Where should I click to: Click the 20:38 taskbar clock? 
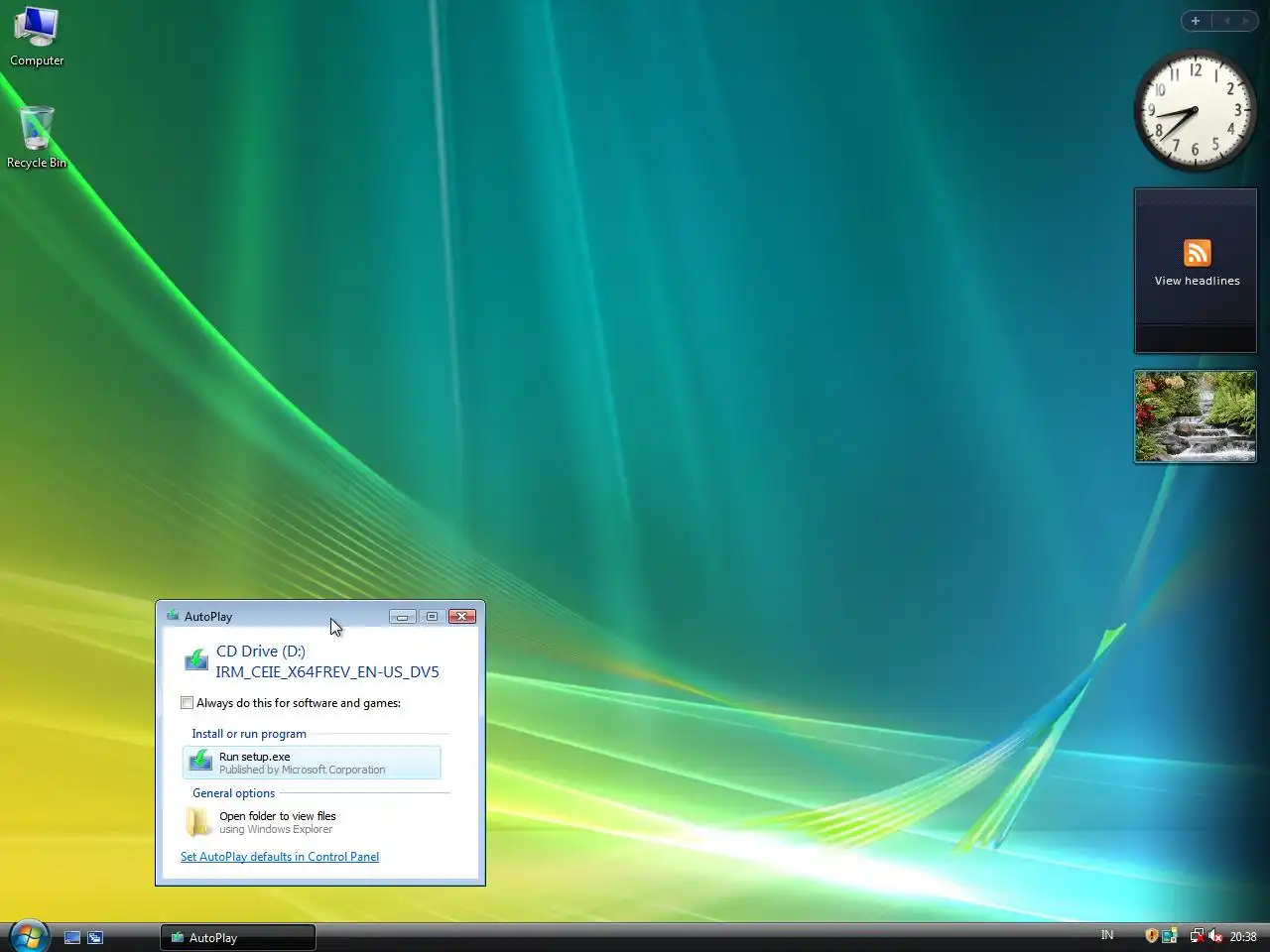point(1243,936)
